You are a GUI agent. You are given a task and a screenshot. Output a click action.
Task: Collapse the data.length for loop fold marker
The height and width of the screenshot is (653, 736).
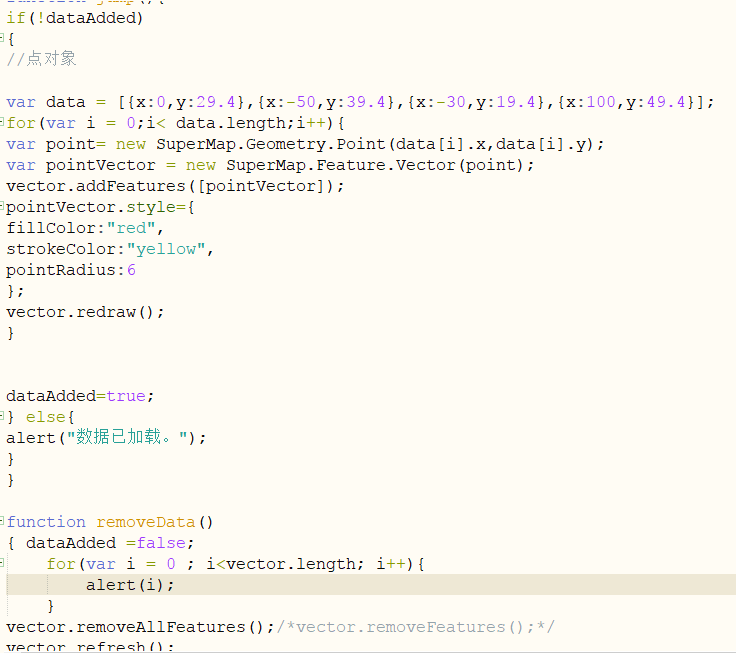[x=3, y=122]
